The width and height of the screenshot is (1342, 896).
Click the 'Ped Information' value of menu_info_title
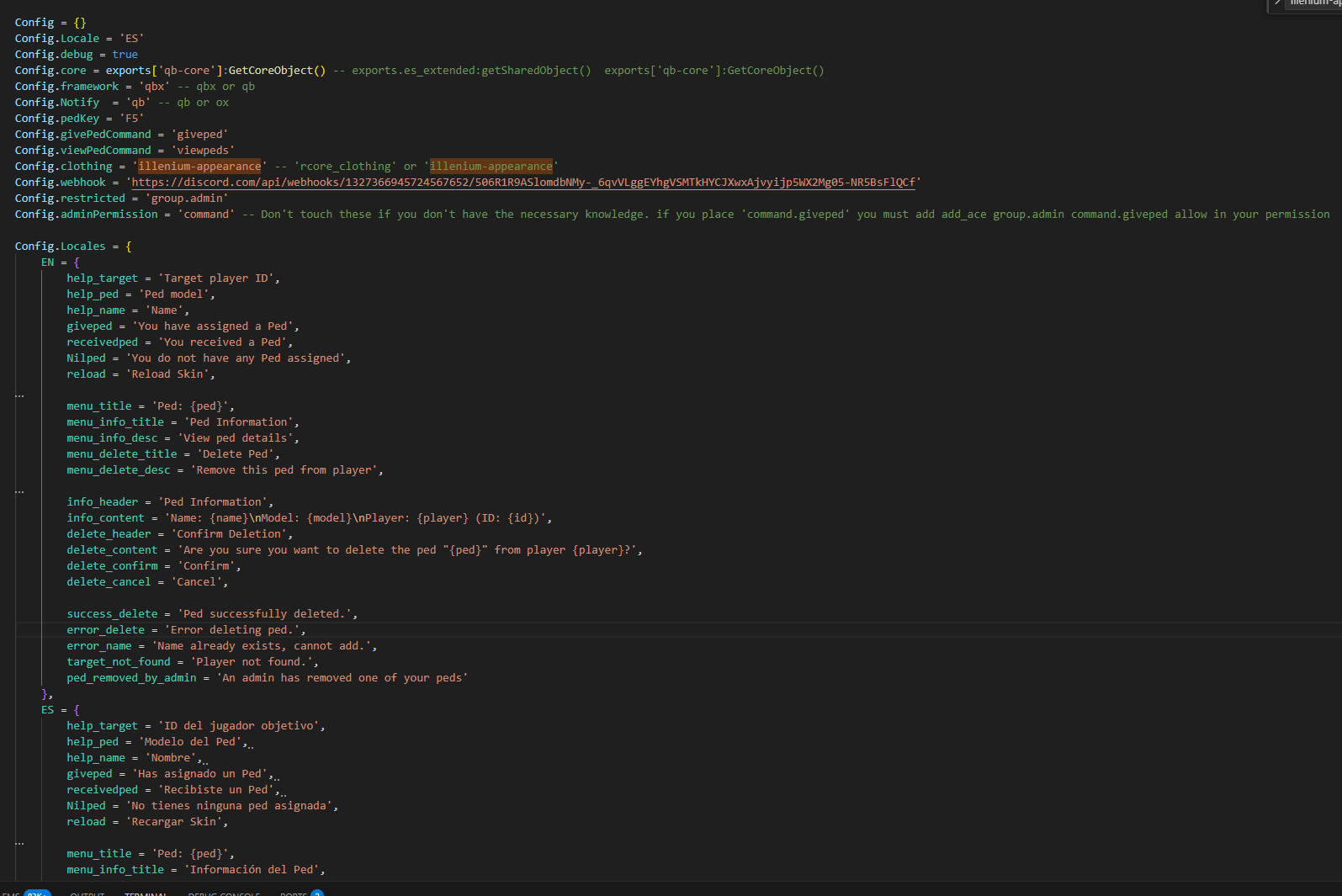pyautogui.click(x=238, y=422)
